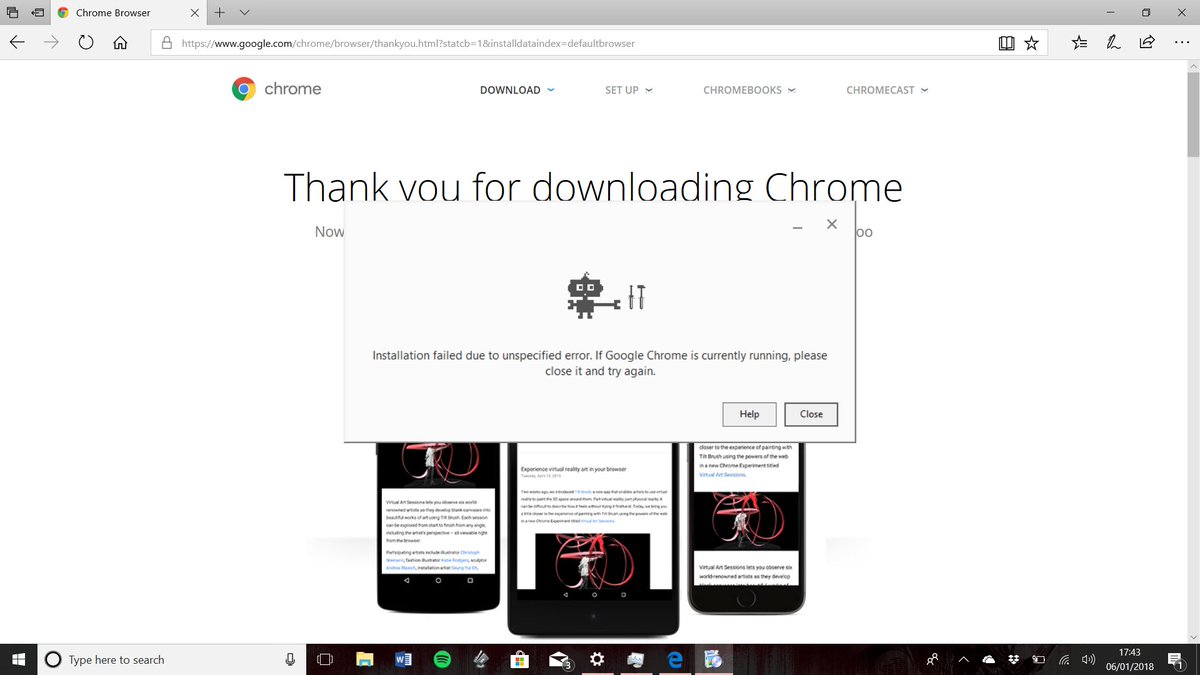Open Task View
This screenshot has height=675, width=1200.
click(x=325, y=659)
